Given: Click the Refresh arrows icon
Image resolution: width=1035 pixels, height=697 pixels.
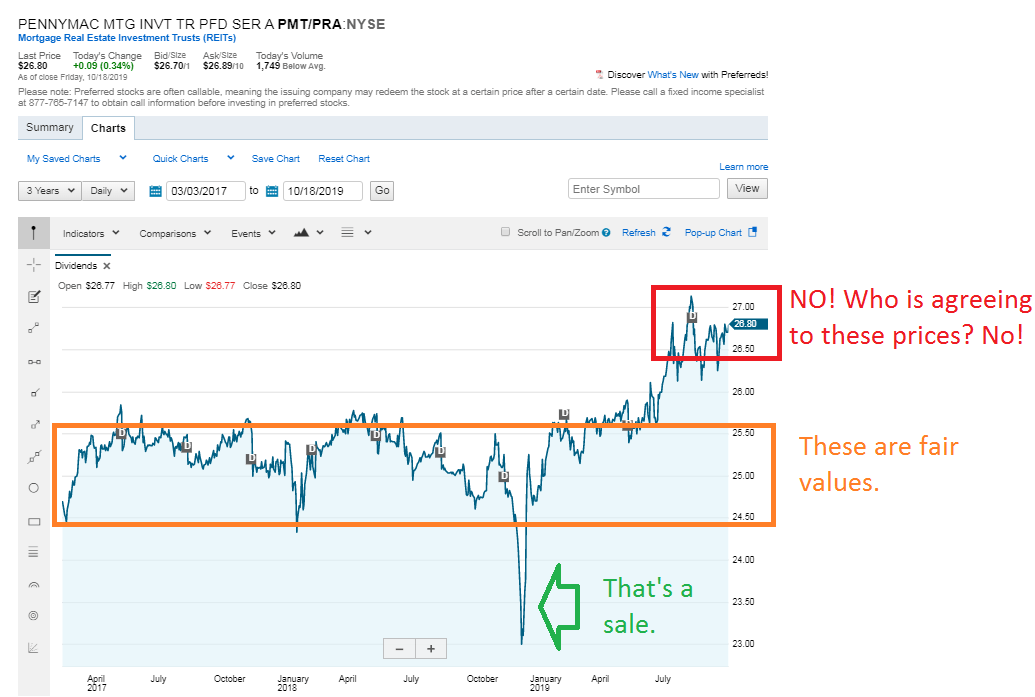Looking at the screenshot, I should click(x=666, y=233).
